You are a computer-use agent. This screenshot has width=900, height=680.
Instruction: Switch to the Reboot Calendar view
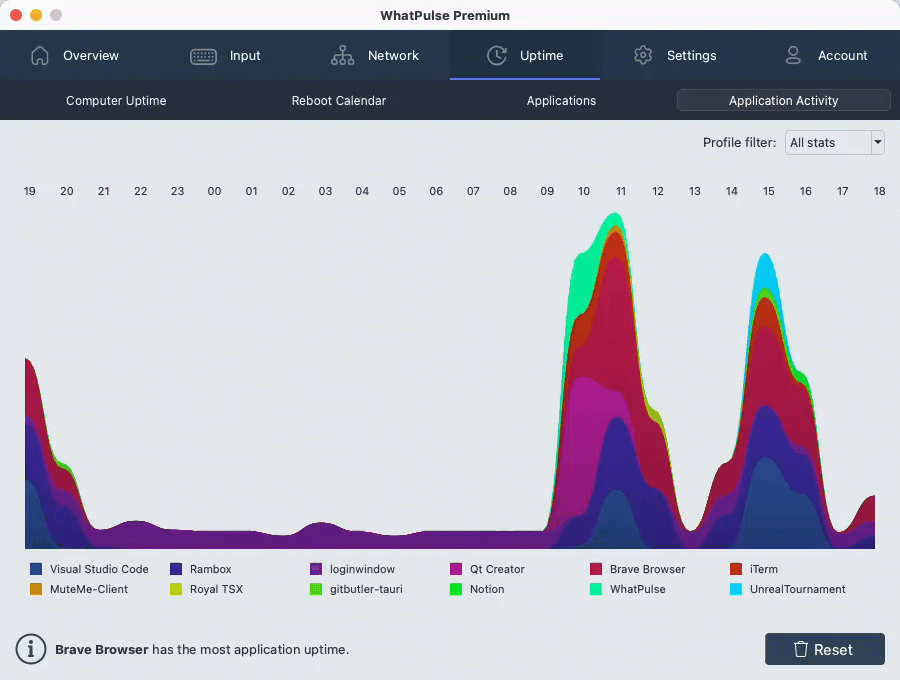pos(338,100)
